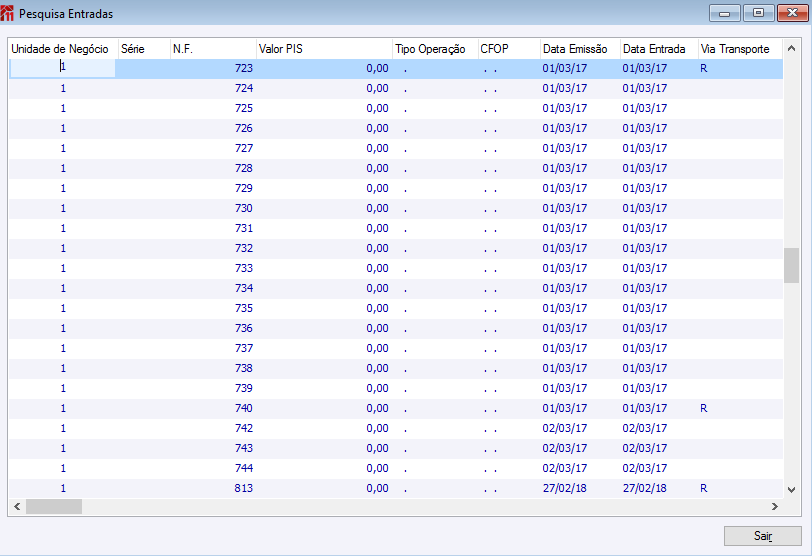Select the row with N.F. 726
The height and width of the screenshot is (556, 812).
(396, 128)
